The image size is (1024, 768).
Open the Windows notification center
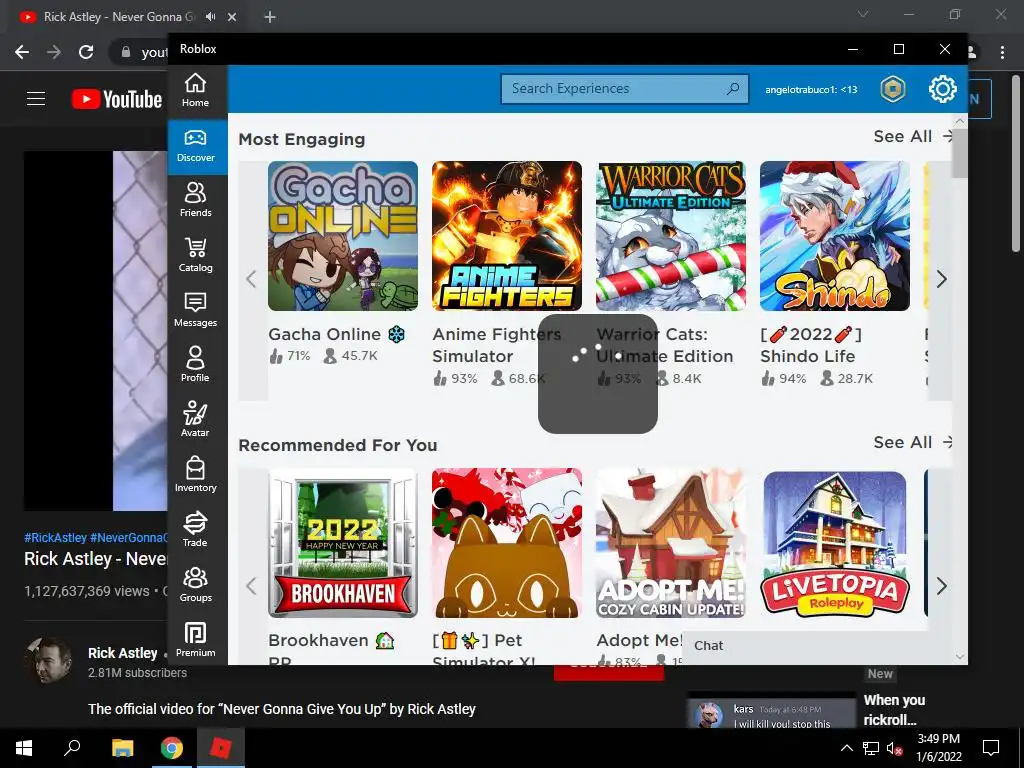pyautogui.click(x=991, y=748)
